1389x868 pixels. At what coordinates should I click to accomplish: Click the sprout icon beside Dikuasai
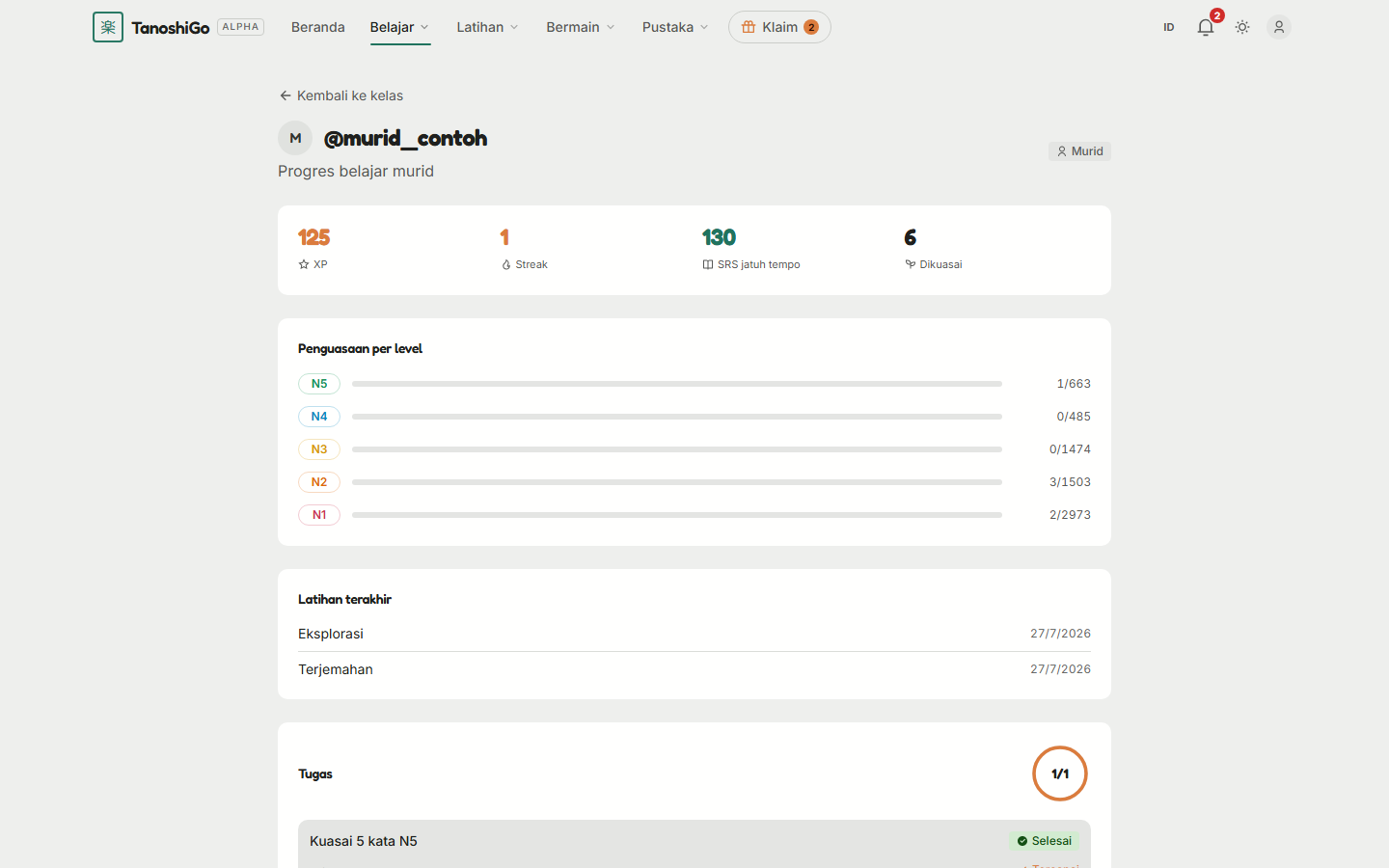coord(910,264)
